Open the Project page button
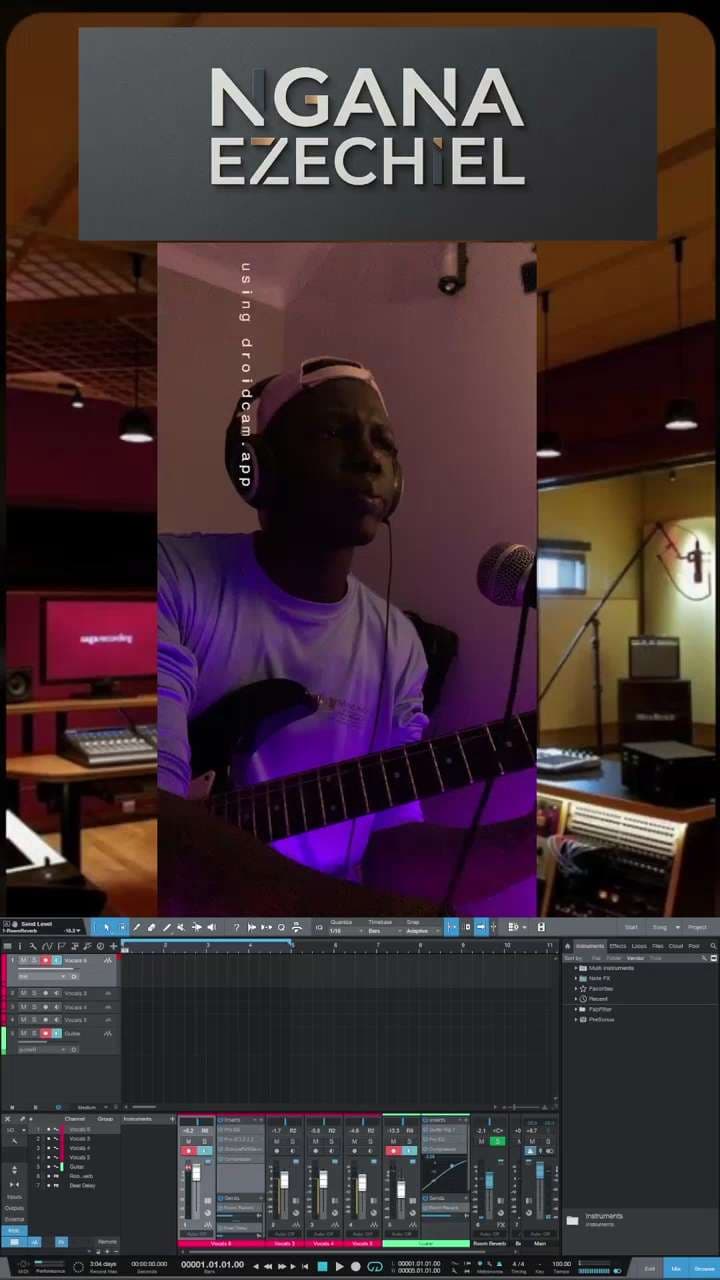The width and height of the screenshot is (720, 1280). click(x=696, y=927)
